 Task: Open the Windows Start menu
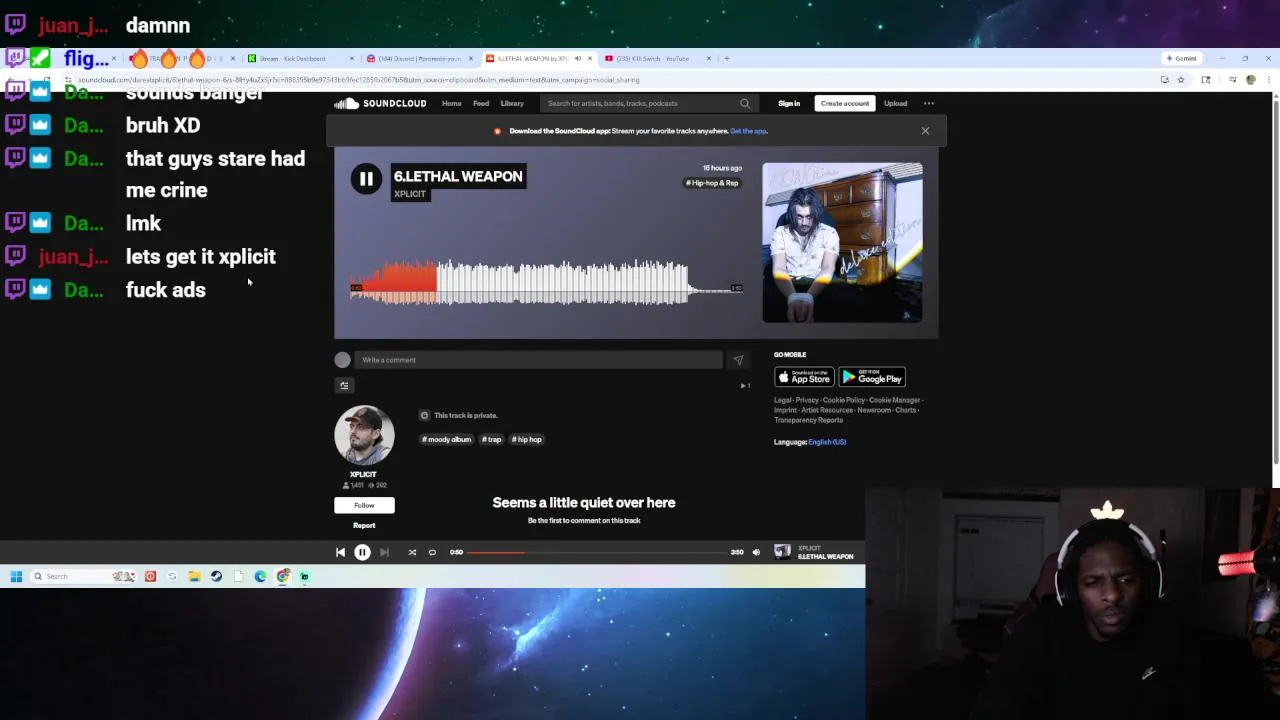16,576
